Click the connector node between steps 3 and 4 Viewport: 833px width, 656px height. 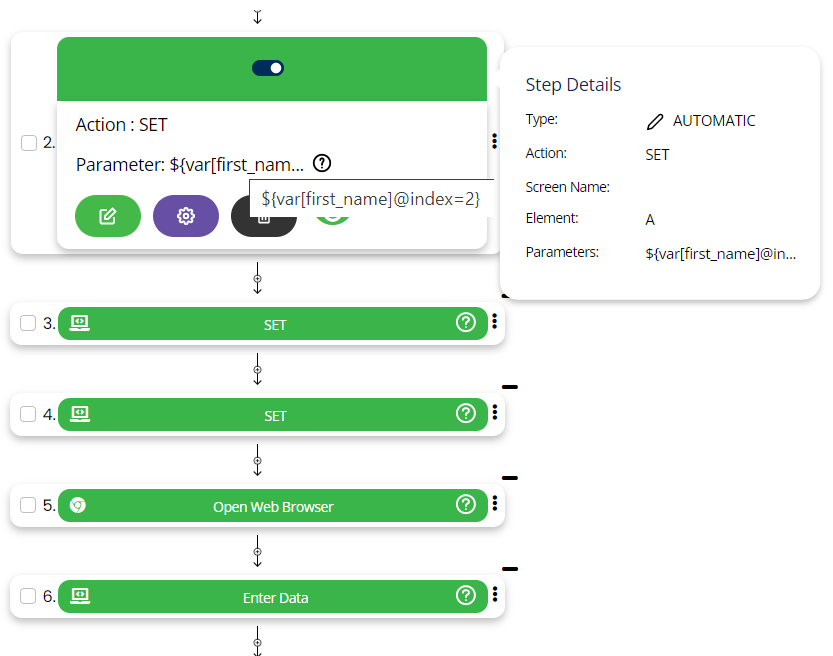(x=257, y=370)
